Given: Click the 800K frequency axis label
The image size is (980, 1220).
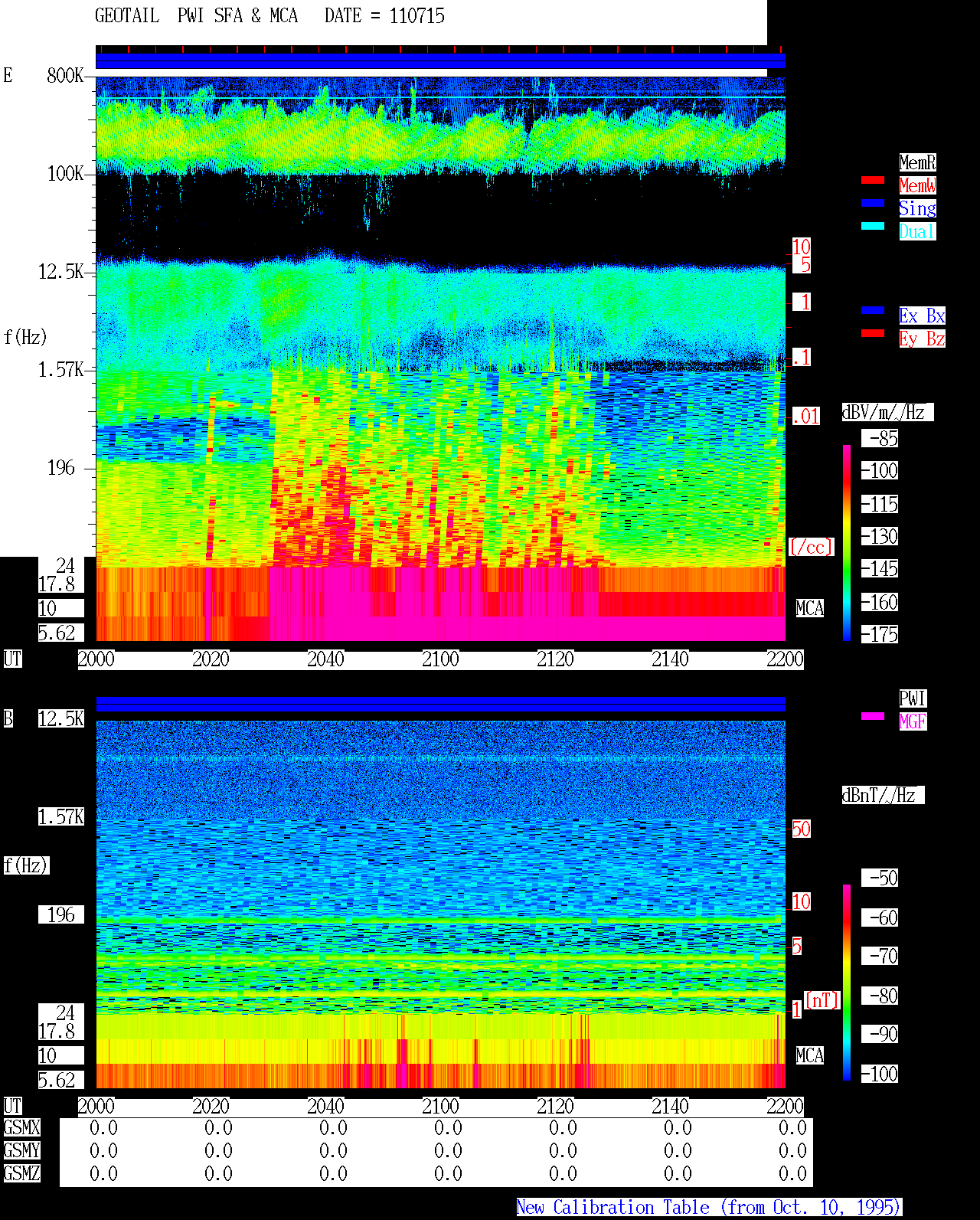Looking at the screenshot, I should click(65, 75).
